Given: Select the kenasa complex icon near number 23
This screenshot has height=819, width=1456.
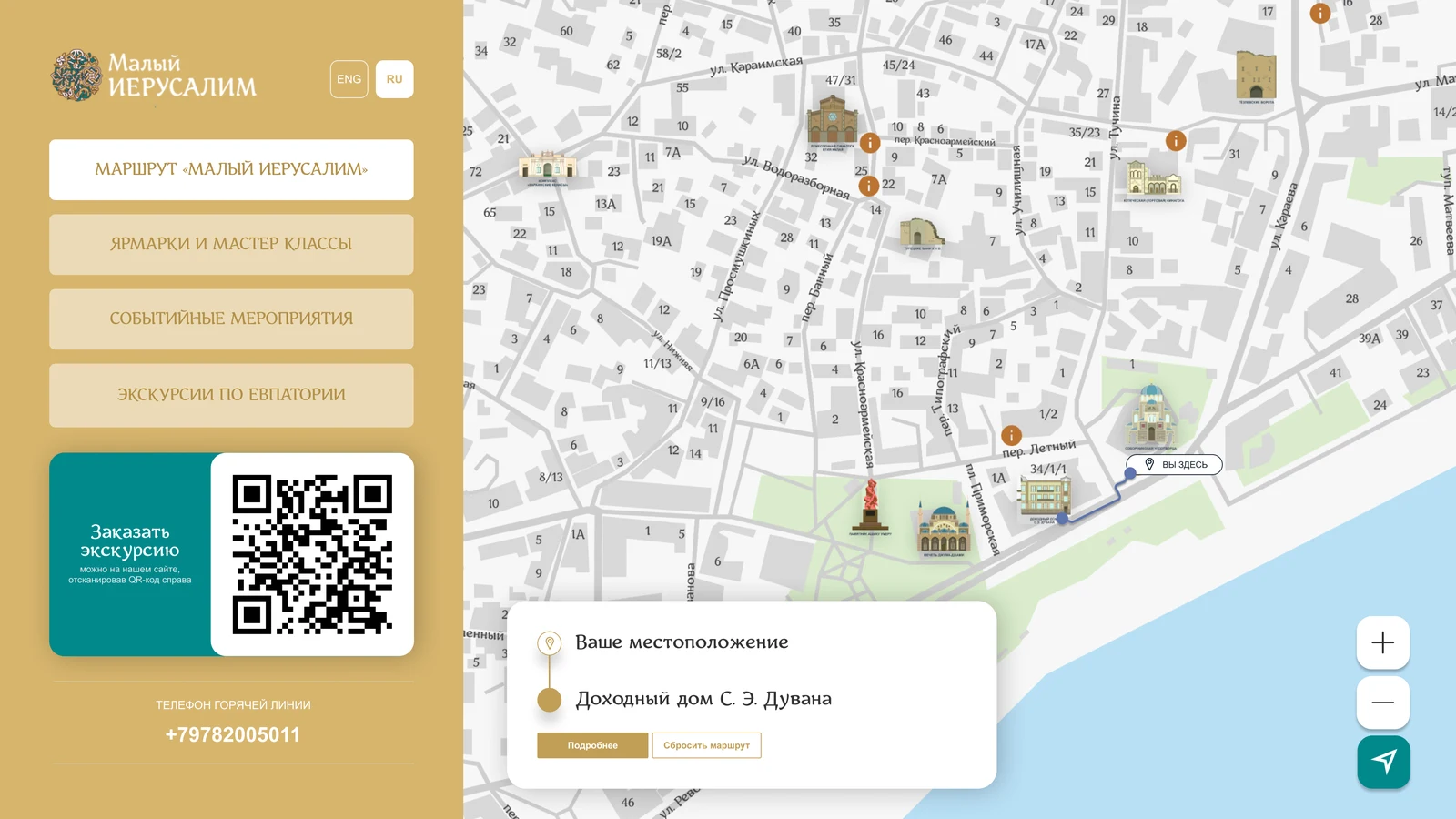Looking at the screenshot, I should tap(547, 167).
